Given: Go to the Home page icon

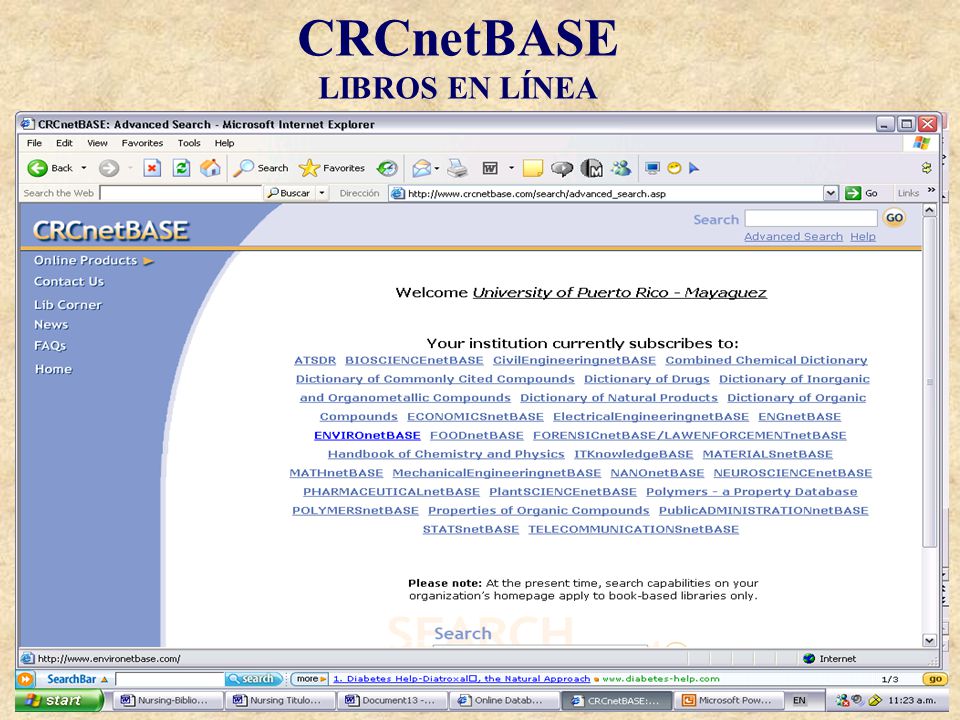Looking at the screenshot, I should 210,168.
